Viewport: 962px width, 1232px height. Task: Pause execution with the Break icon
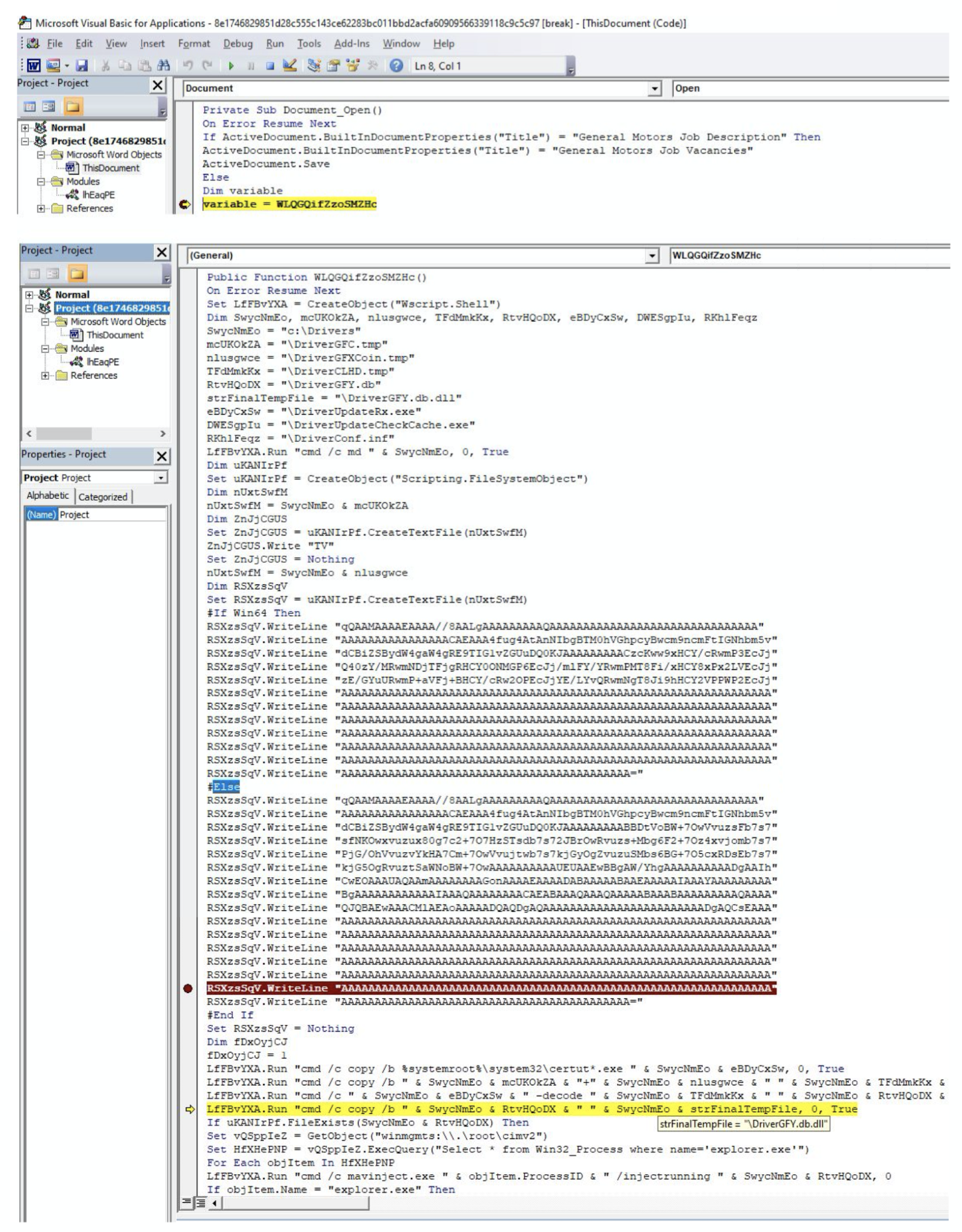tap(251, 64)
